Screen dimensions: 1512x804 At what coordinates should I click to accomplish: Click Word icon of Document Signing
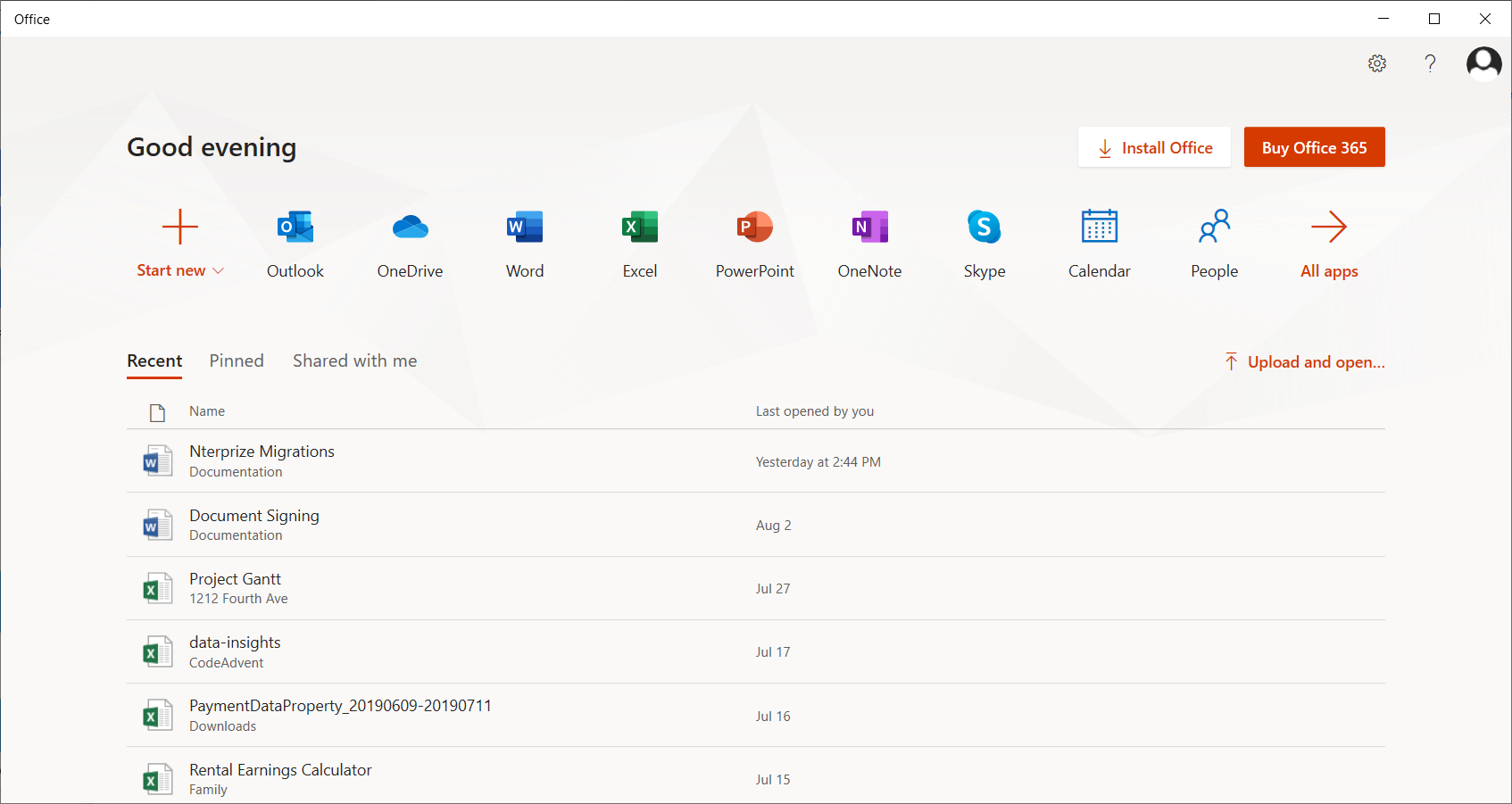pos(158,525)
